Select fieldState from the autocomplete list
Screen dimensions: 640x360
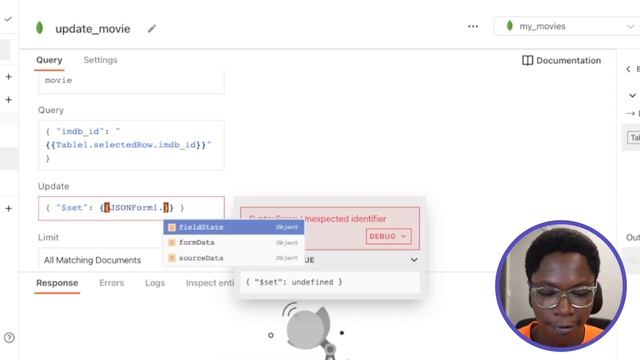click(x=233, y=227)
